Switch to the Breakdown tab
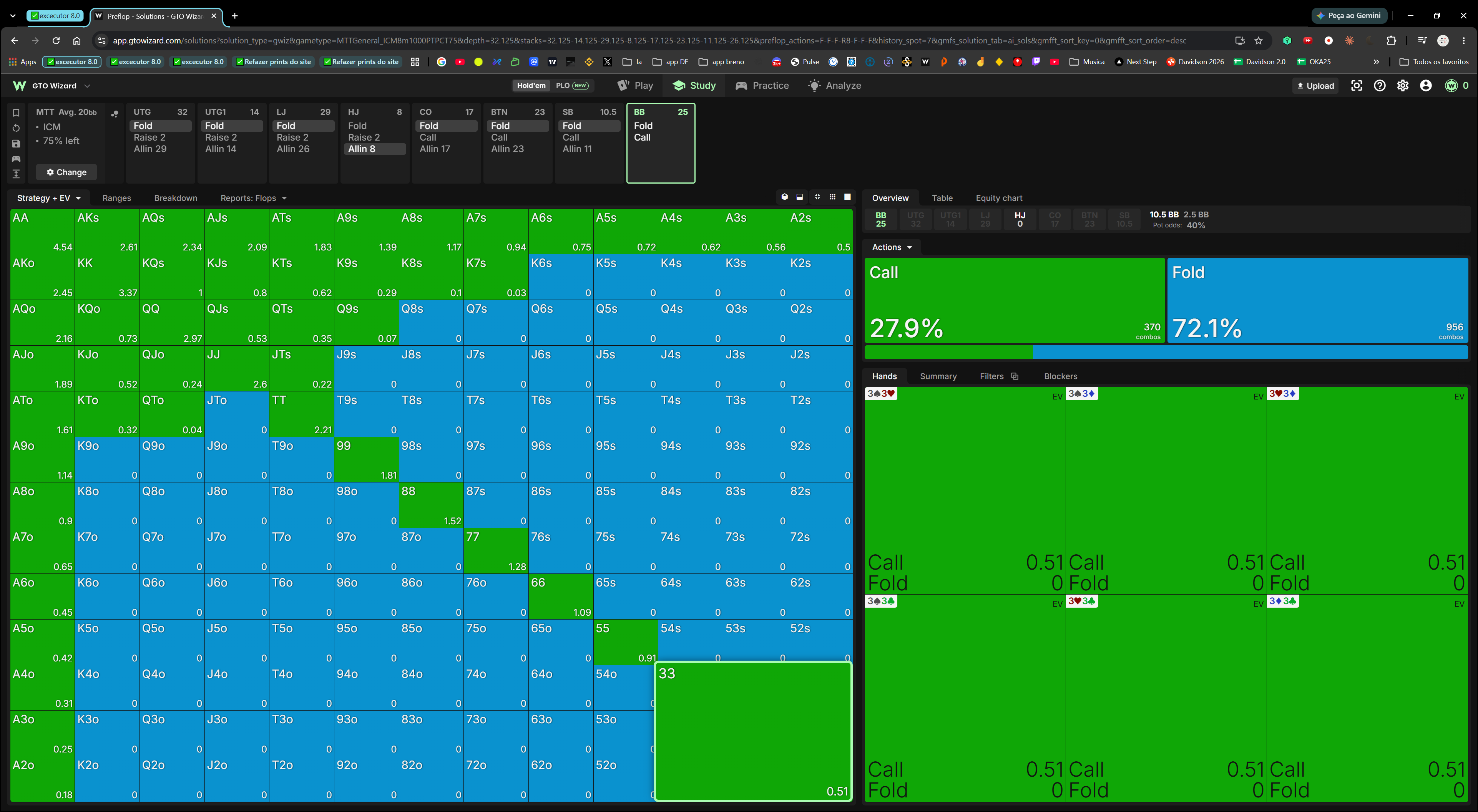 [176, 198]
